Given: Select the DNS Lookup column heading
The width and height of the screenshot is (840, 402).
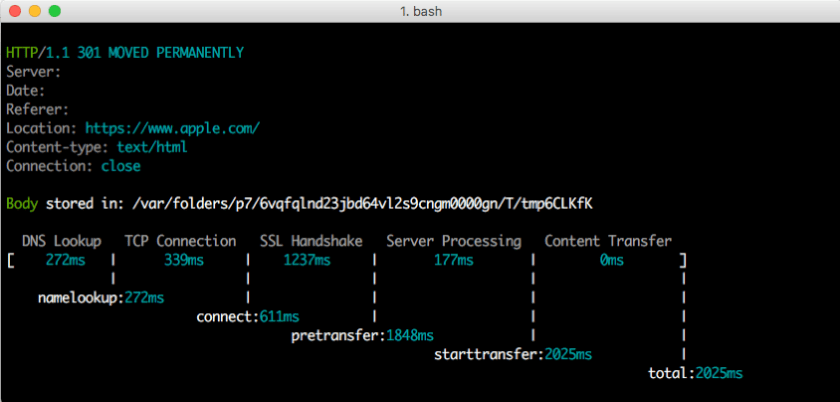Looking at the screenshot, I should [62, 241].
